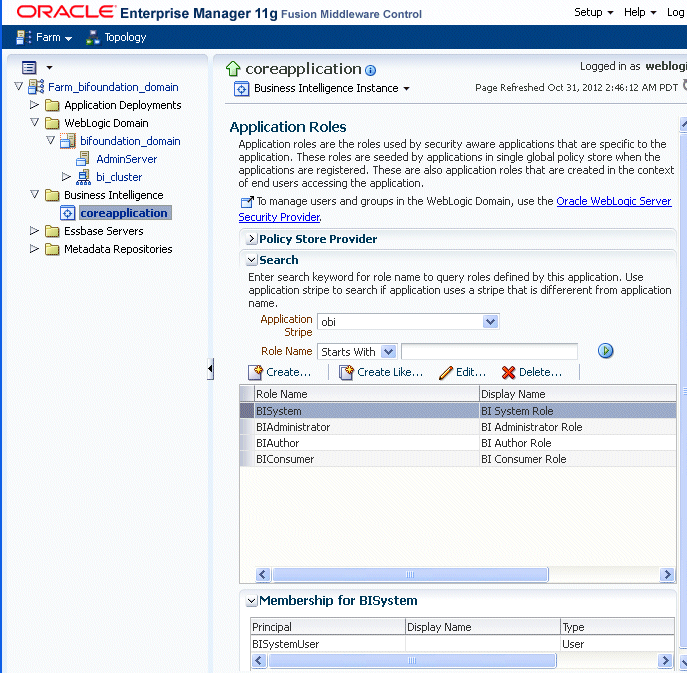Collapse the bifoundation_domain node

pyautogui.click(x=50, y=140)
